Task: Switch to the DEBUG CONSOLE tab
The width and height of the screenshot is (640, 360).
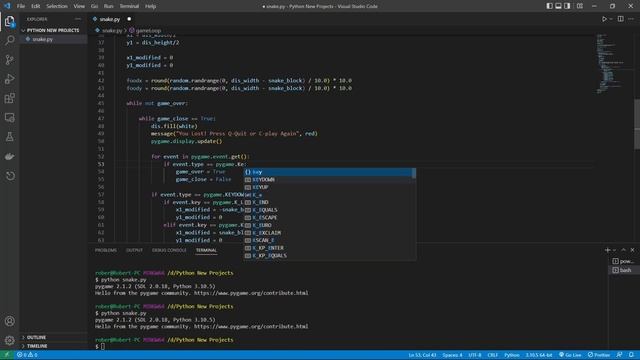Action: 169,250
